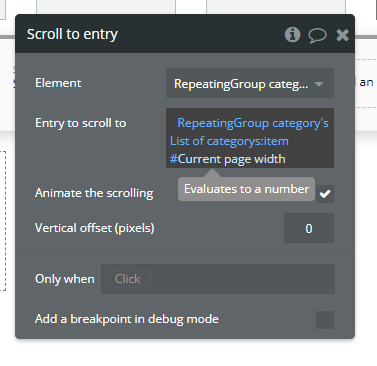Click the Element dropdown arrow
Viewport: 377px width, 366px height.
point(319,84)
